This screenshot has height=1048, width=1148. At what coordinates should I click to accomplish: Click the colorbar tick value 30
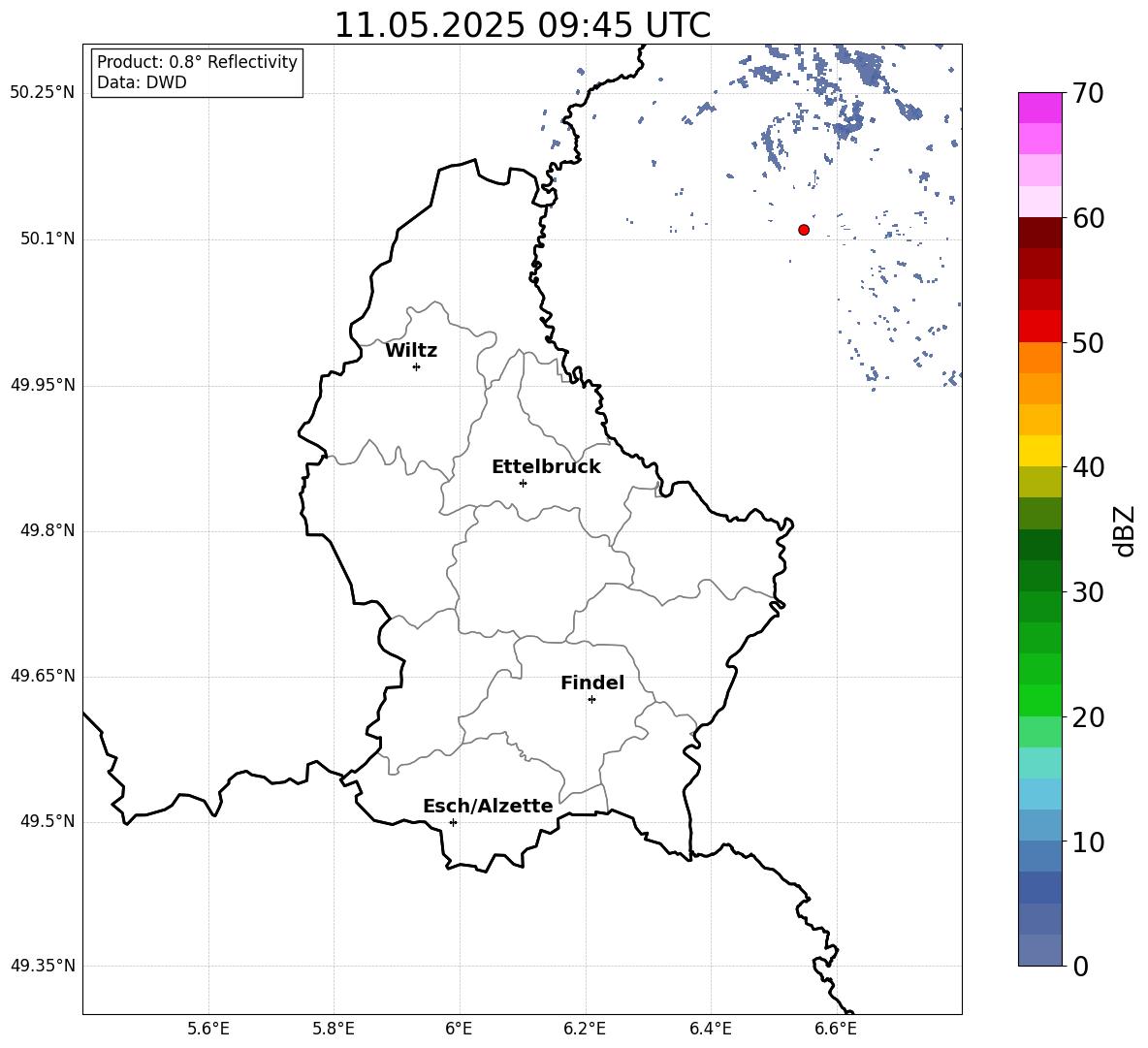(x=1088, y=592)
